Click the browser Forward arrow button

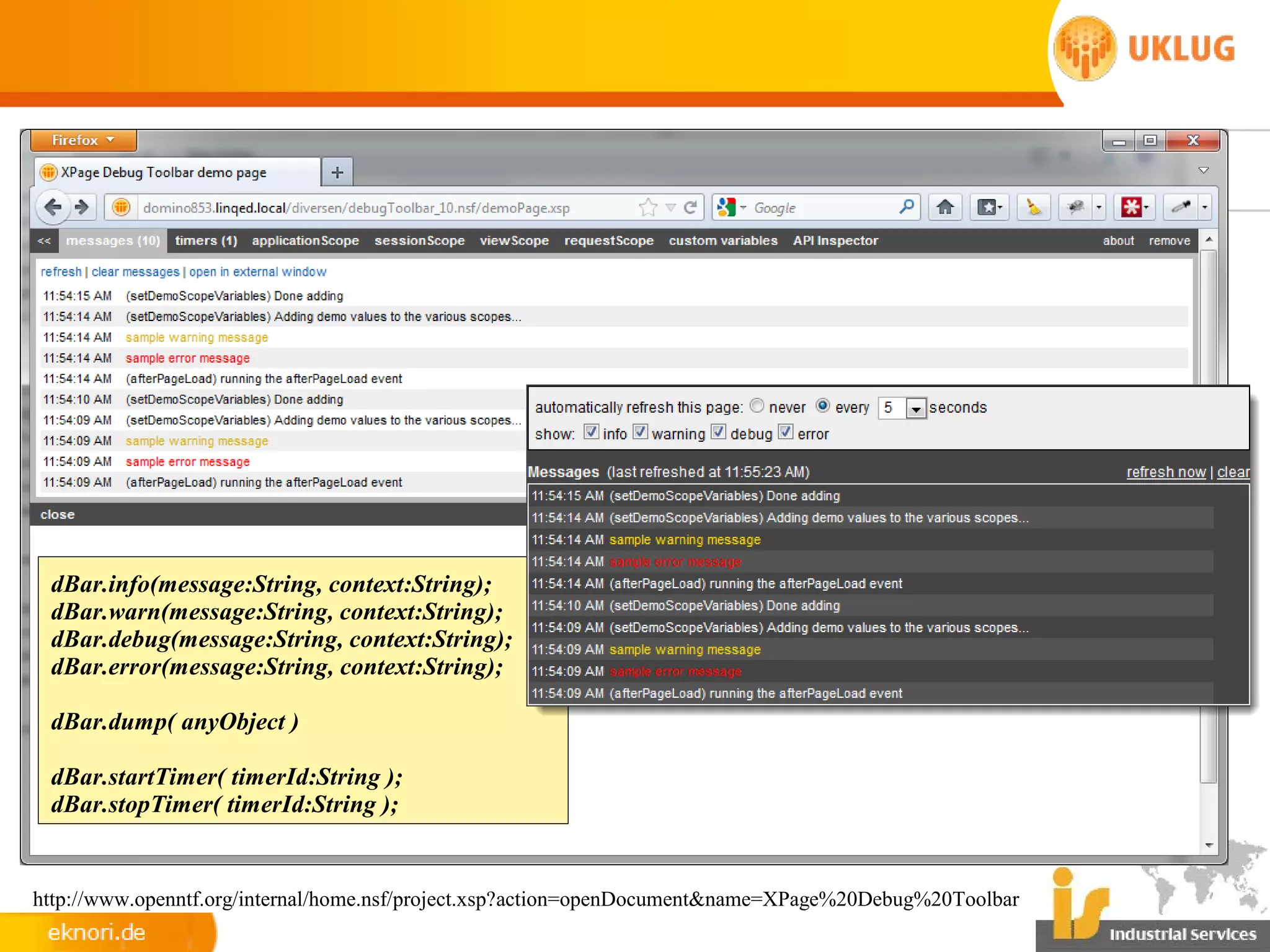(82, 207)
